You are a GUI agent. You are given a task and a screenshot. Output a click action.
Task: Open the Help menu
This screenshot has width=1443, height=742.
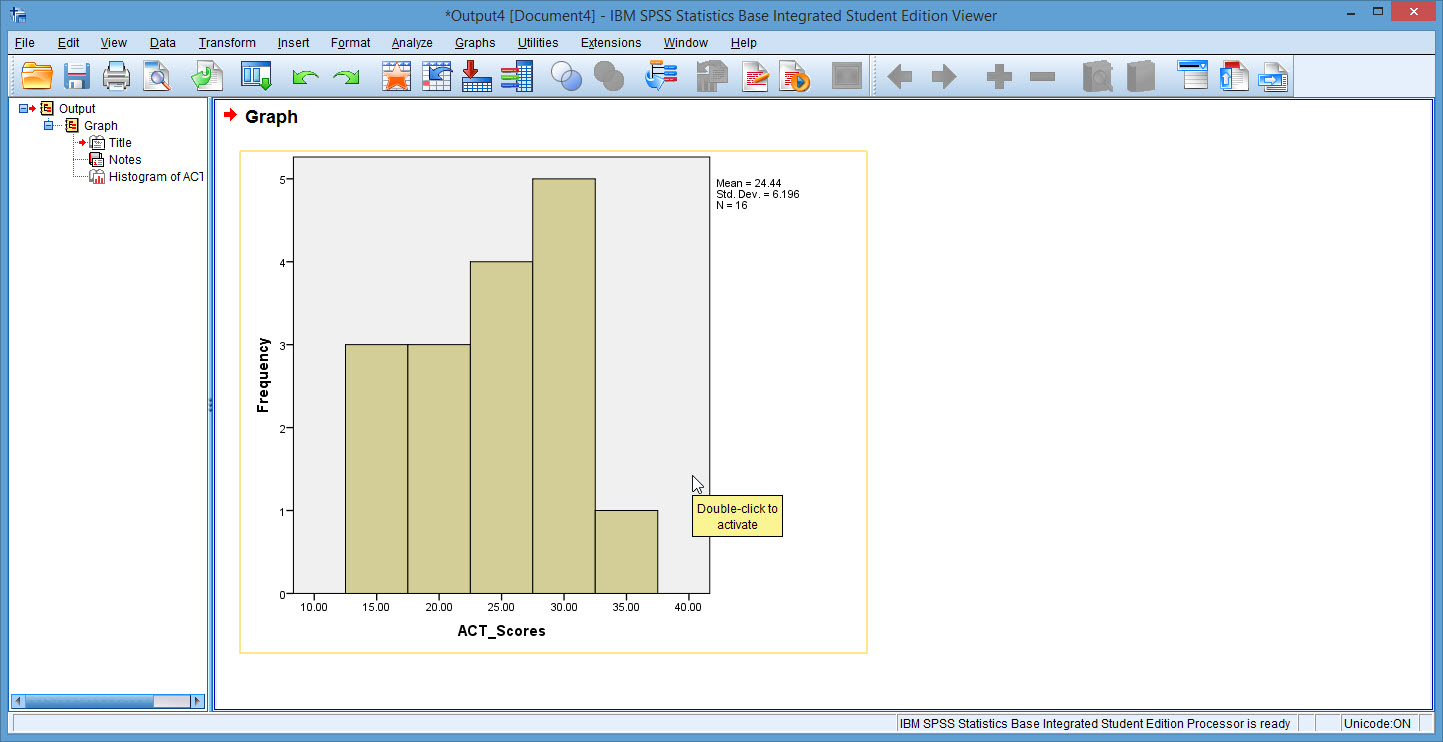pyautogui.click(x=744, y=43)
